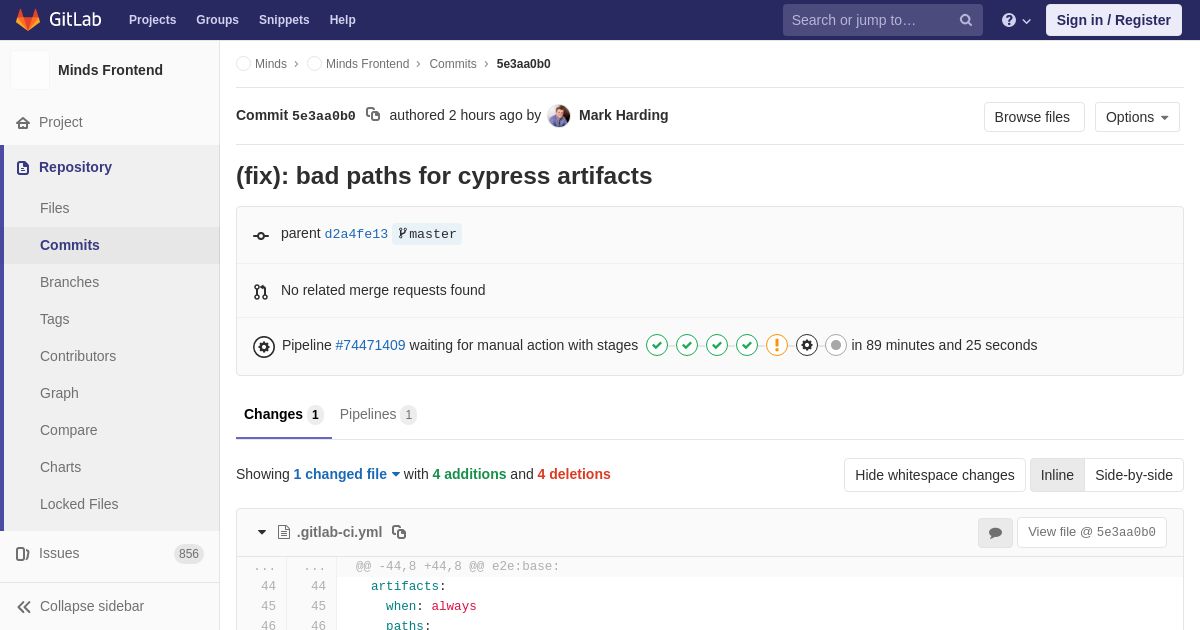This screenshot has width=1200, height=630.
Task: Click Minds Frontend sidebar title
Action: coord(110,70)
